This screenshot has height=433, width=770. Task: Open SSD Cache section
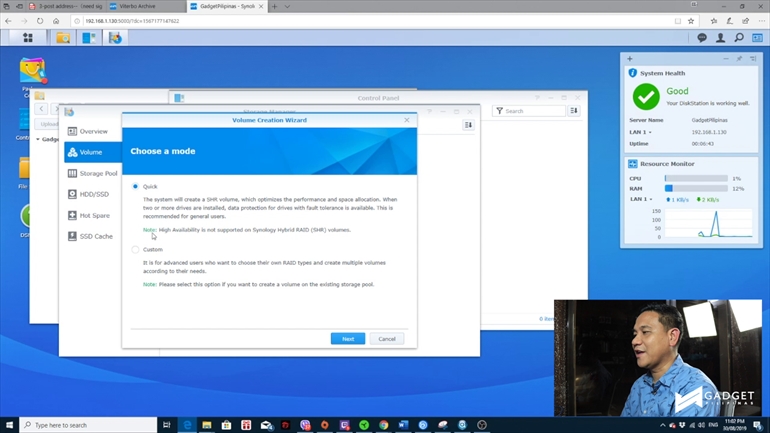[93, 237]
